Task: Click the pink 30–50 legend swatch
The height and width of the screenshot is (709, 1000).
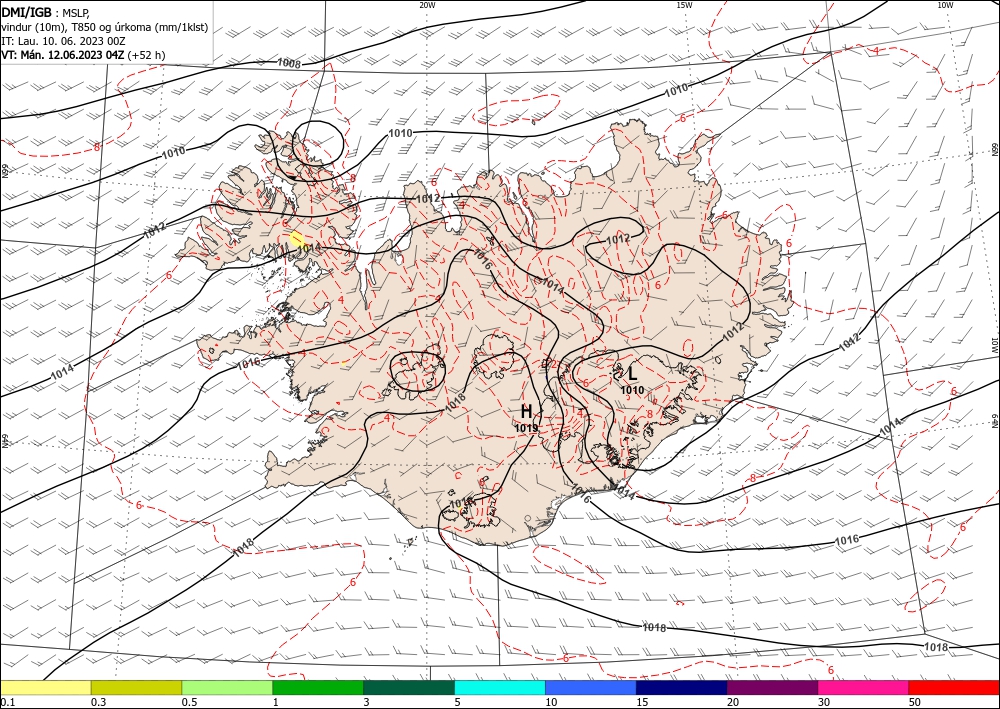Action: coord(864,687)
